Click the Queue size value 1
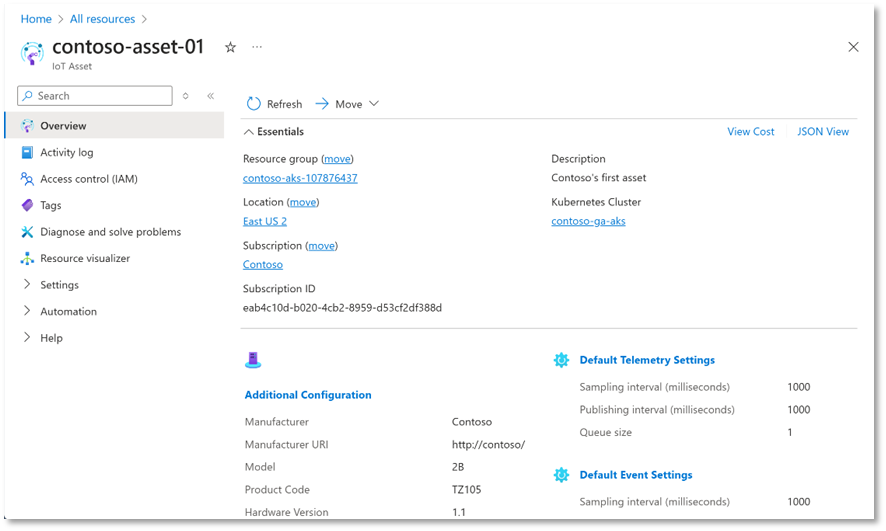 point(790,432)
